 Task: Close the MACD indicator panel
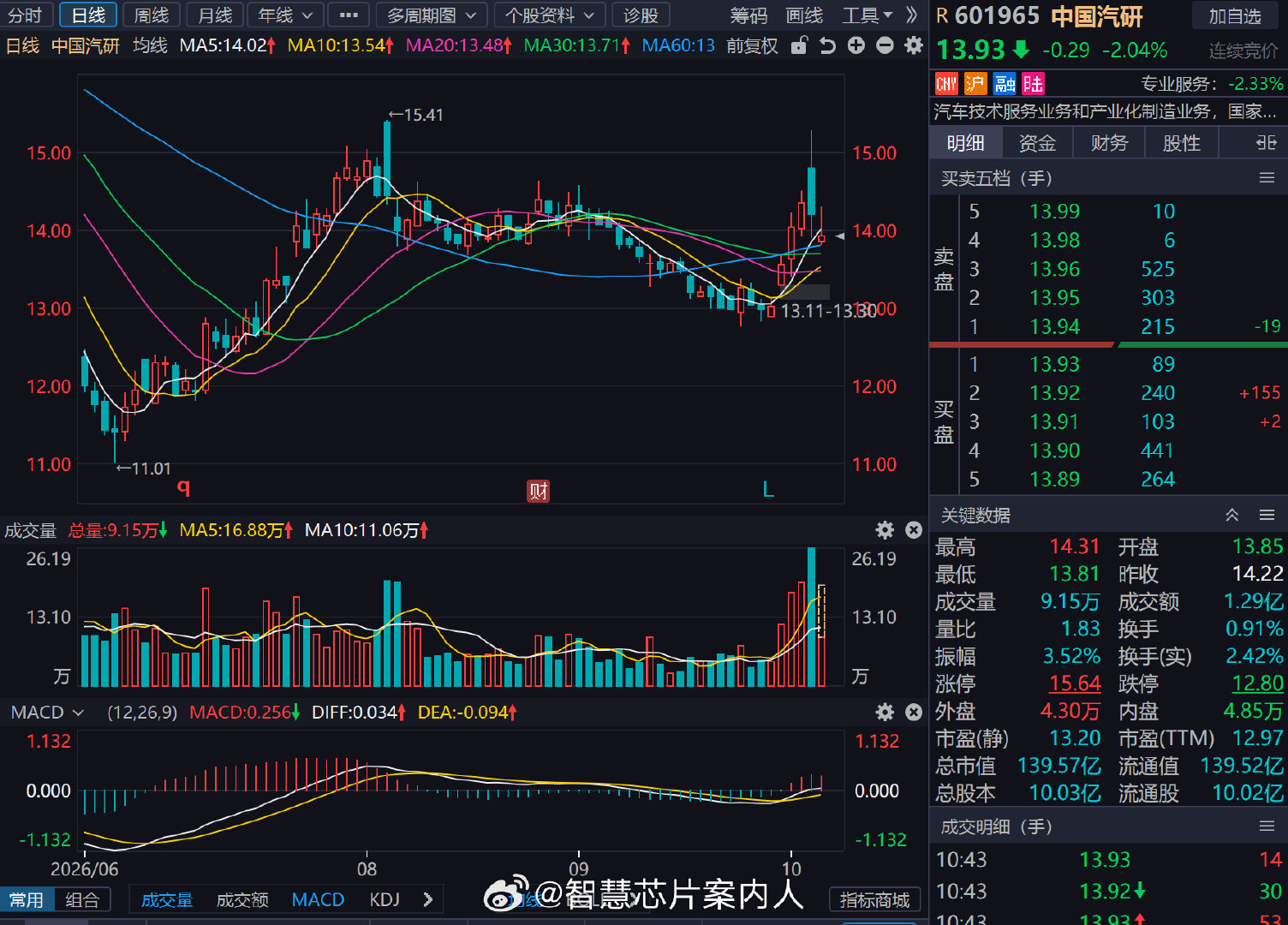point(914,712)
